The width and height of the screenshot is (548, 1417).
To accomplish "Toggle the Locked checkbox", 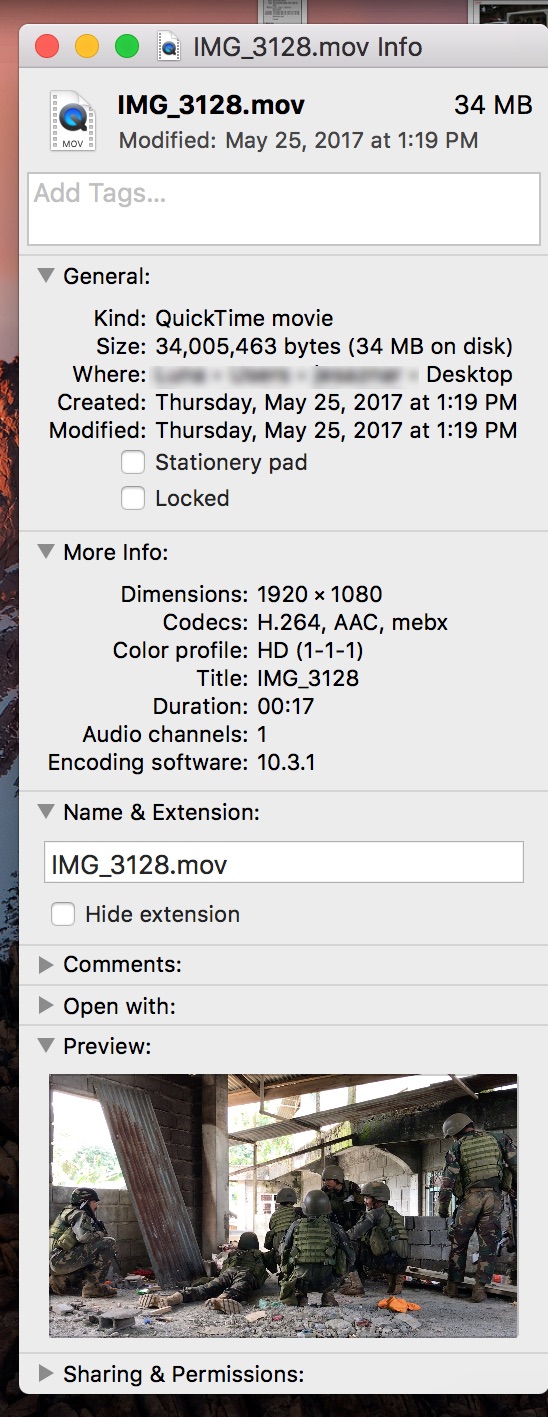I will point(133,498).
